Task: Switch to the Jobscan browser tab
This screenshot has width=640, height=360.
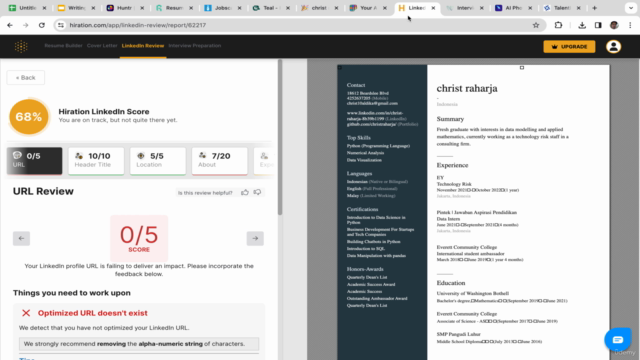Action: (222, 8)
